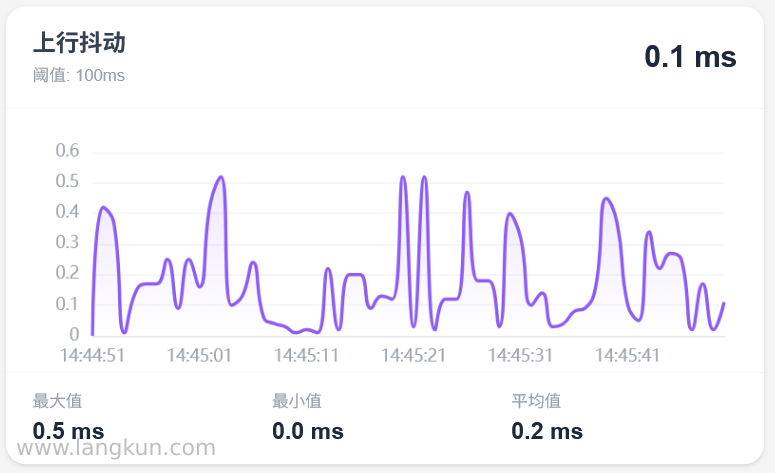The width and height of the screenshot is (775, 473).
Task: Click the 0.6 y-axis label
Action: [67, 150]
